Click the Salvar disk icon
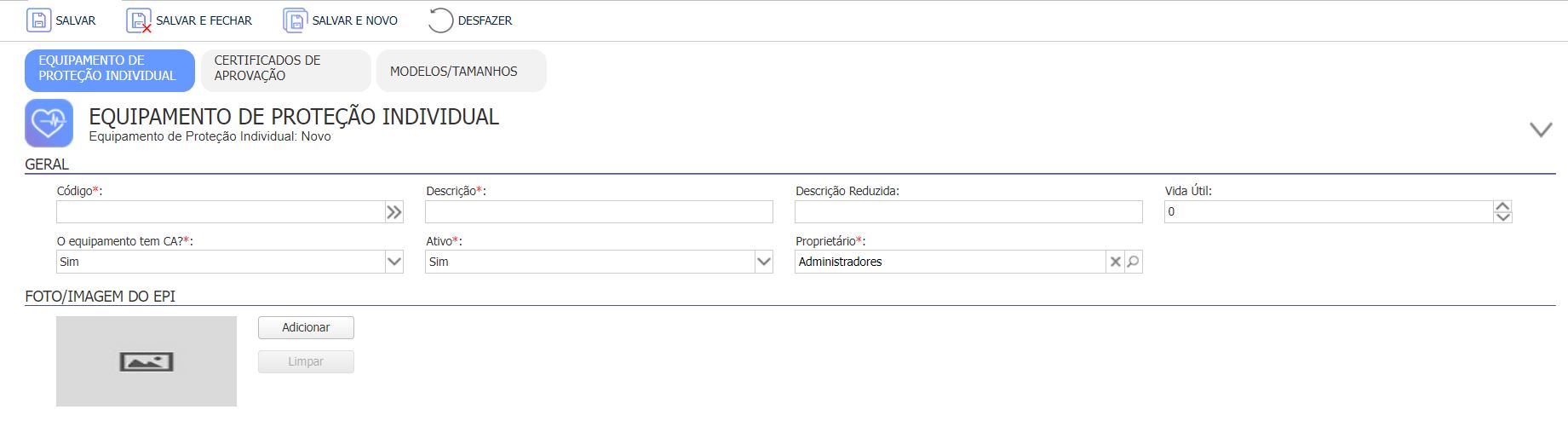Image resolution: width=1568 pixels, height=421 pixels. coord(38,20)
